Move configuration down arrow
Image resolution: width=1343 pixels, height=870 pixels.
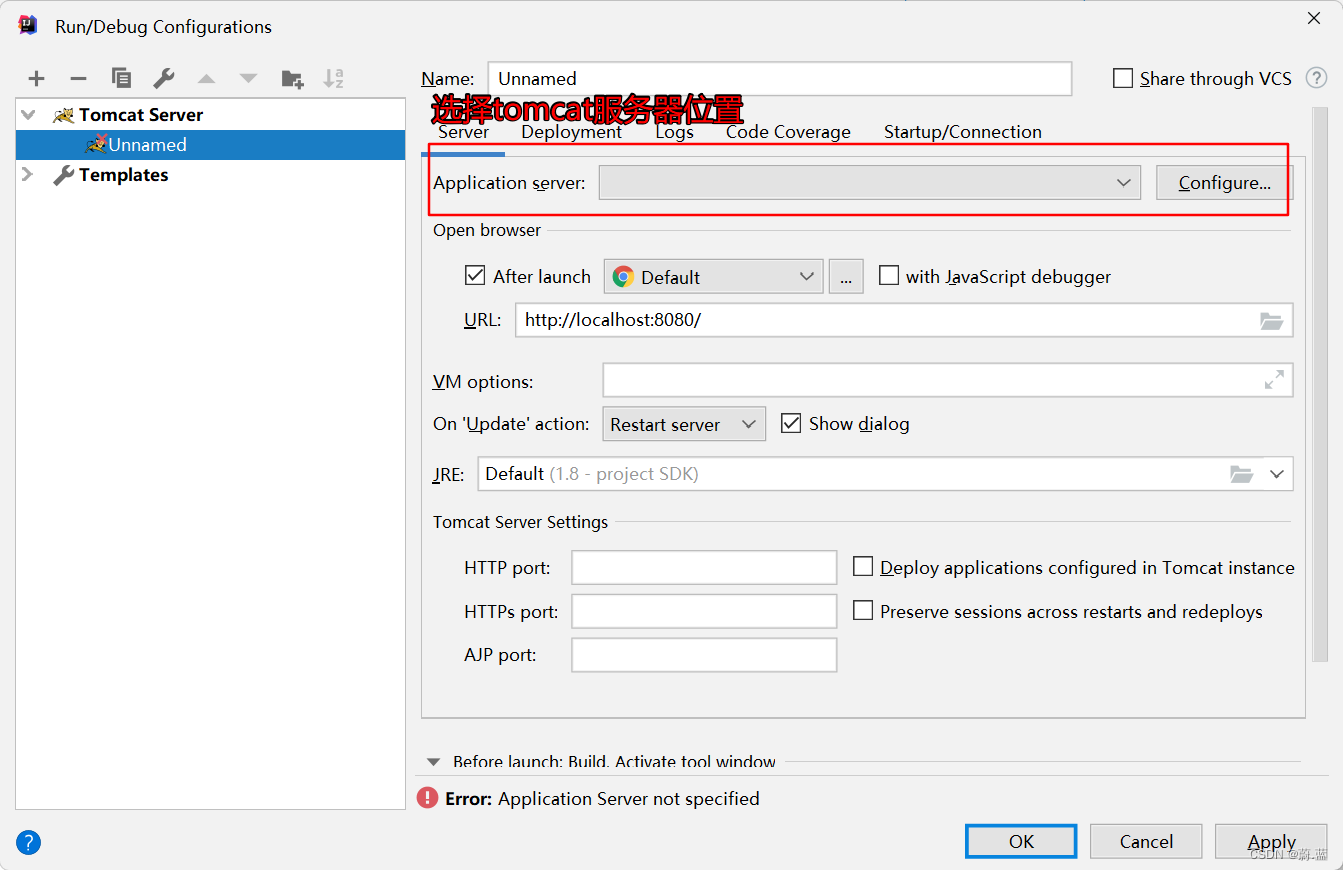(x=248, y=79)
